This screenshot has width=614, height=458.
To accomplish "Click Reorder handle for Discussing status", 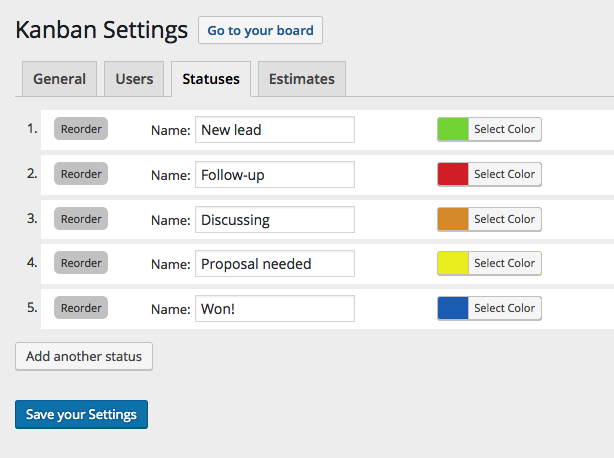I will click(81, 219).
